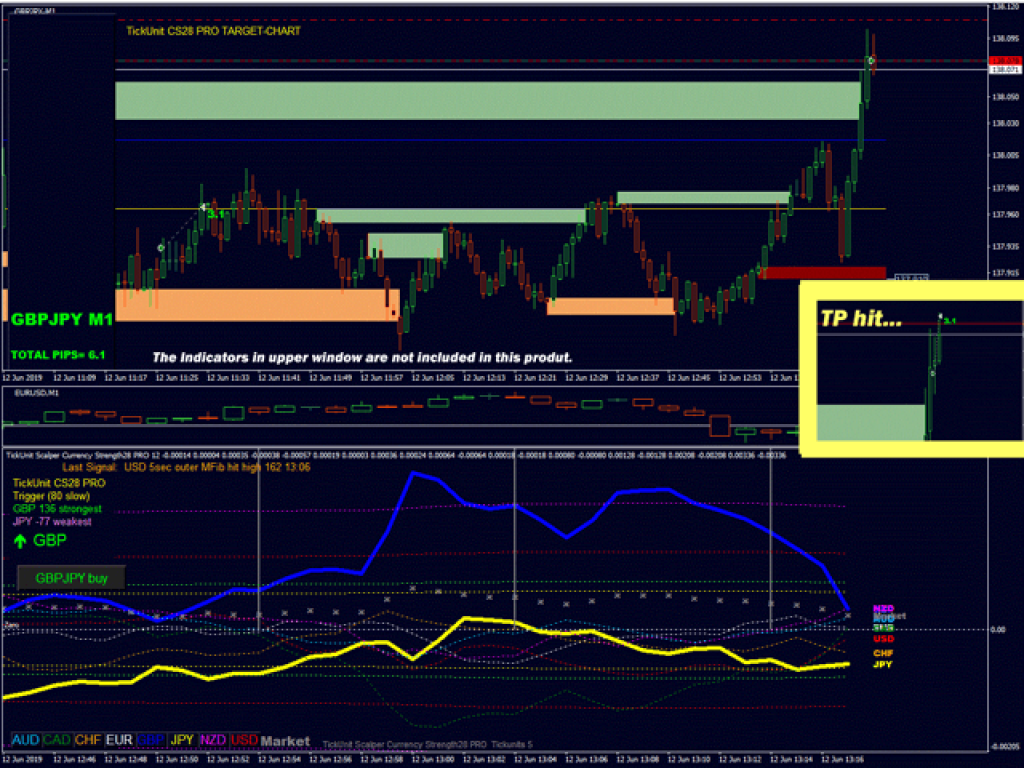
Task: Toggle the CHF label on the right edge
Action: pos(882,653)
